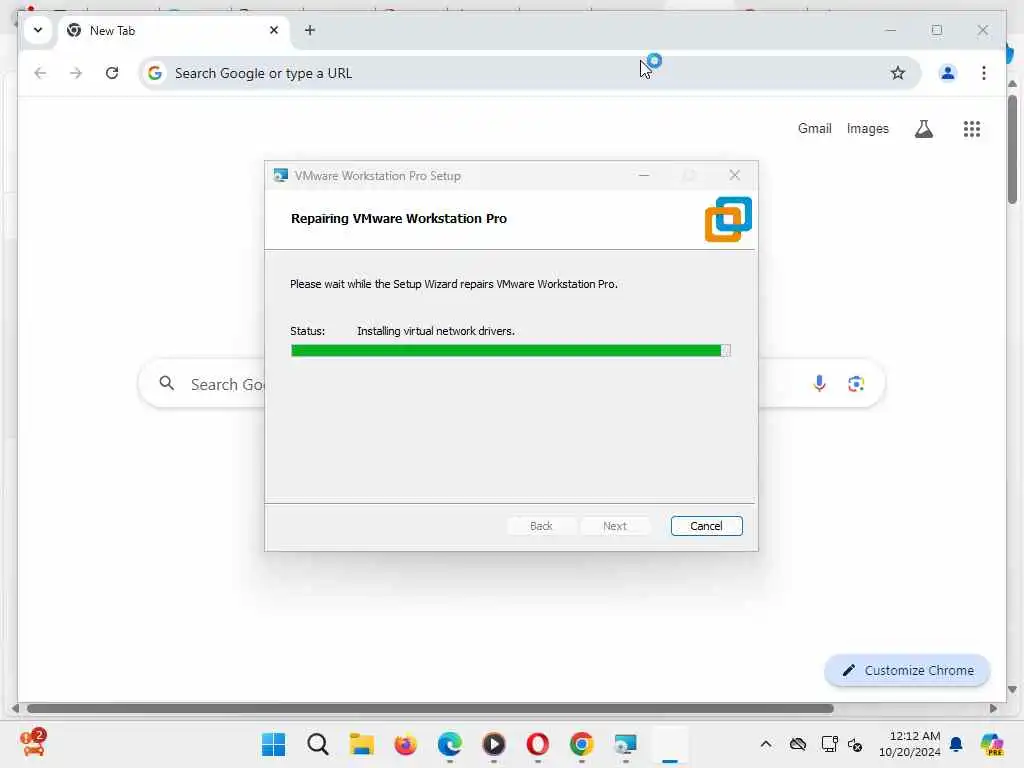Close the New Tab tab
Viewport: 1024px width, 768px height.
274,30
